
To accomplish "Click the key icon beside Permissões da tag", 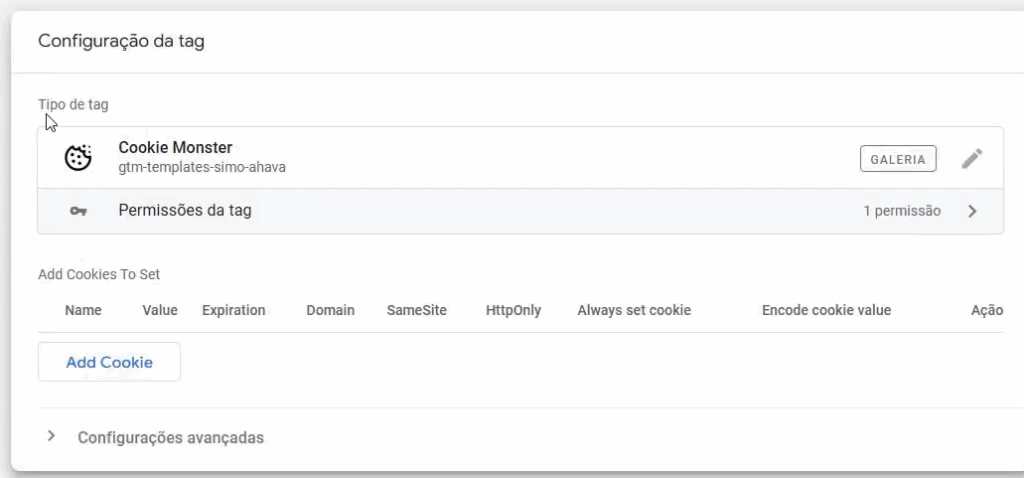I will [78, 211].
